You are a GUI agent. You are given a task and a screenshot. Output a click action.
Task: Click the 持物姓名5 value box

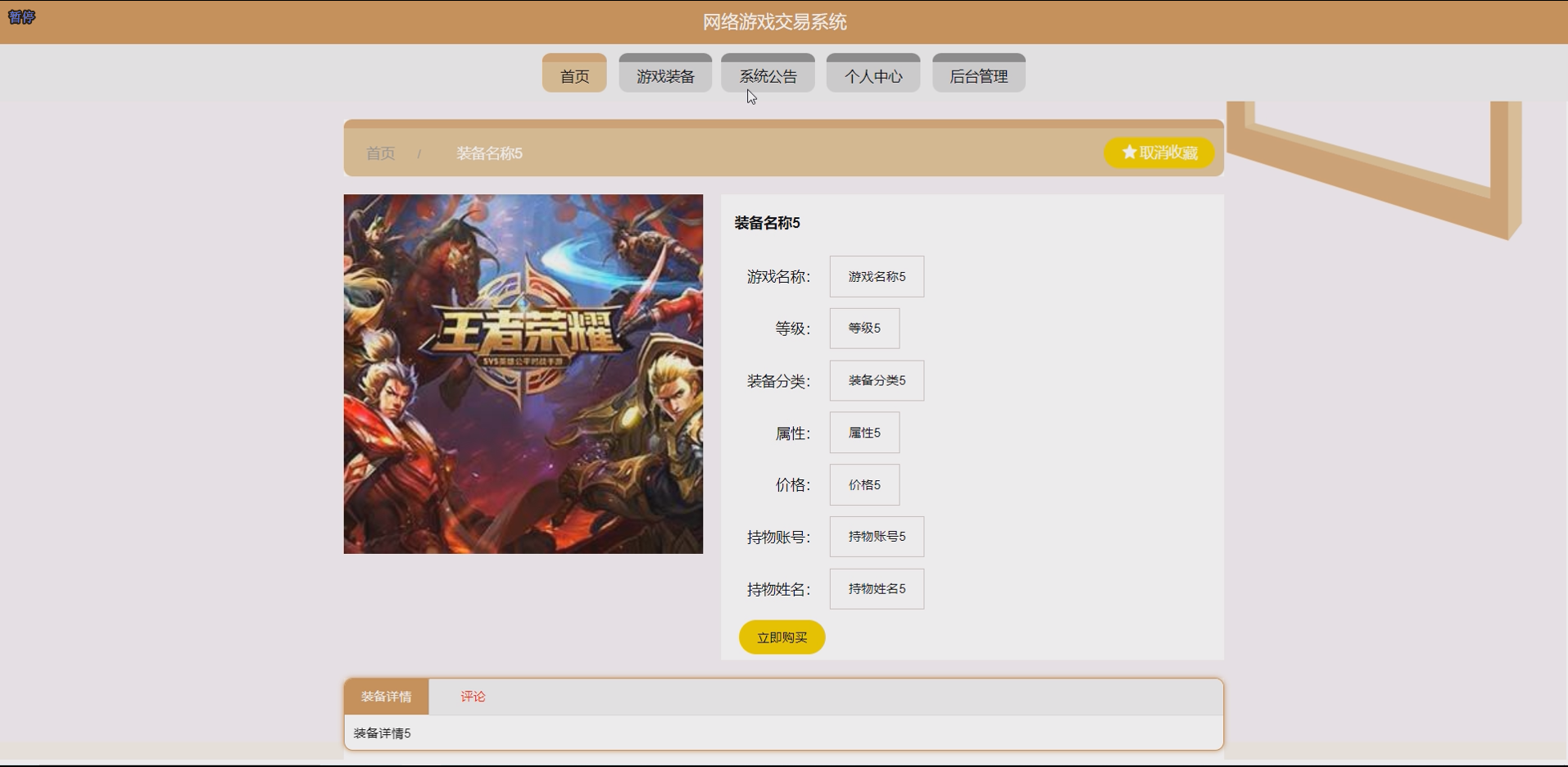point(877,589)
